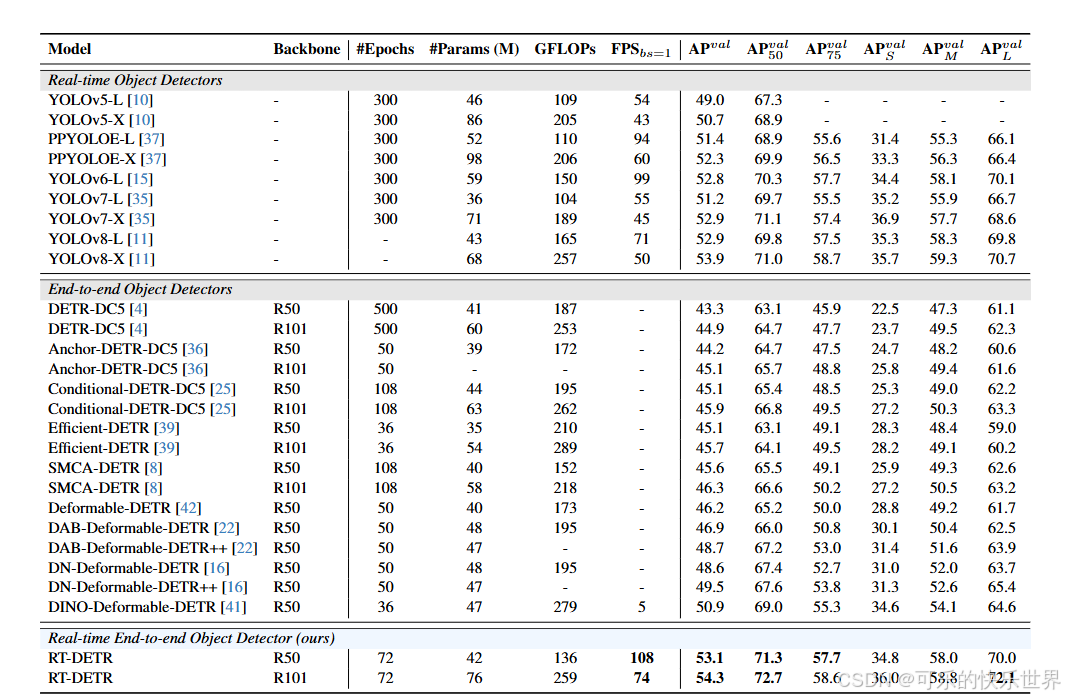Select the Real-time Object Detectors section heading
The height and width of the screenshot is (697, 1065).
tap(135, 80)
